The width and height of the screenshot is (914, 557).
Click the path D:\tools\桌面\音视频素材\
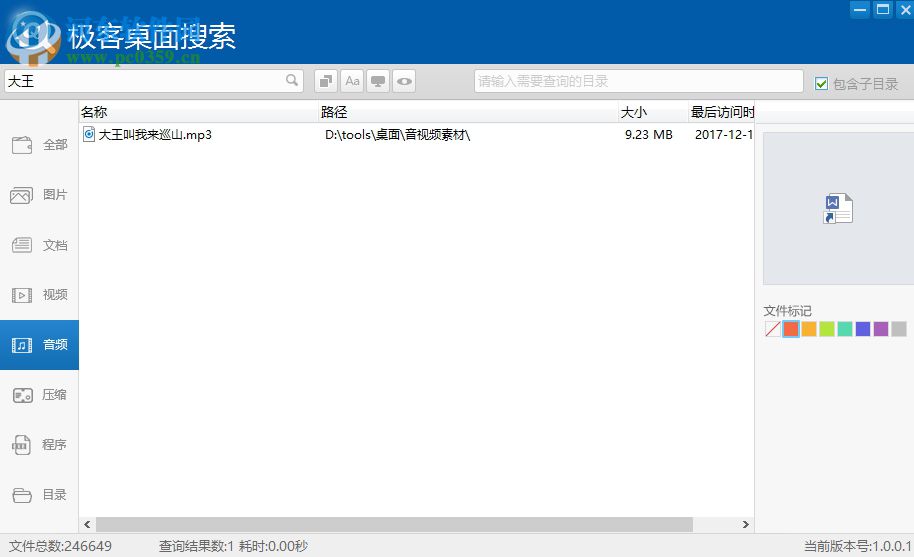398,135
